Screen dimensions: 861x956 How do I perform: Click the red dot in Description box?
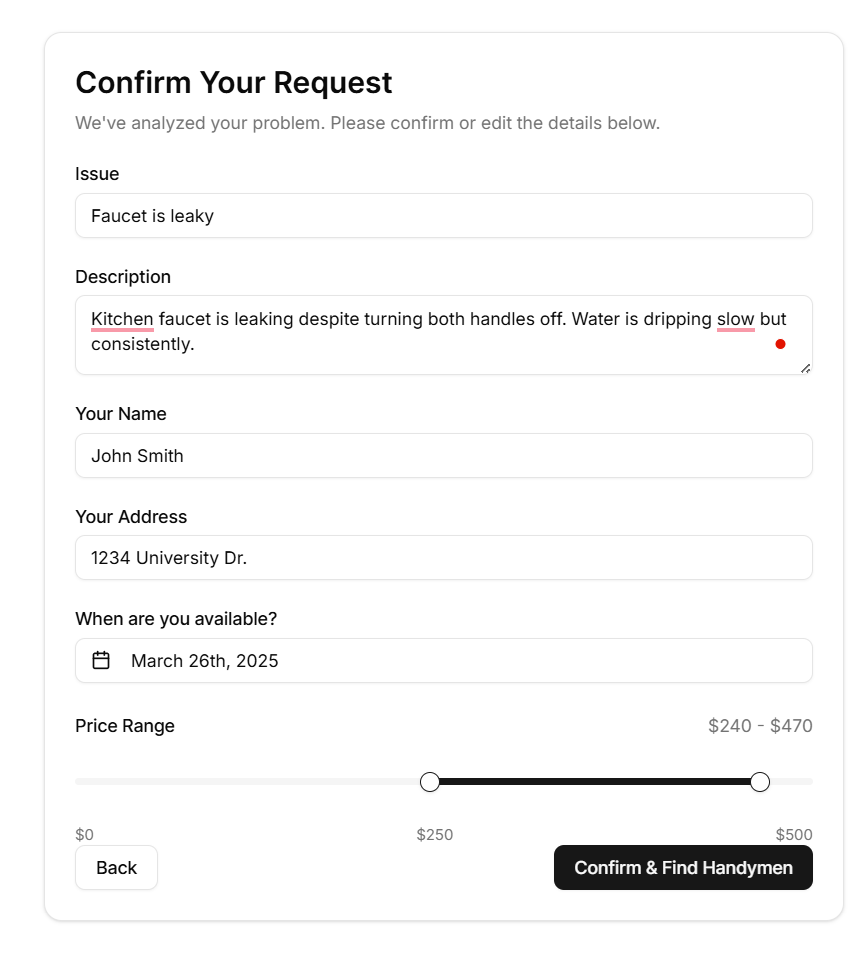(780, 344)
